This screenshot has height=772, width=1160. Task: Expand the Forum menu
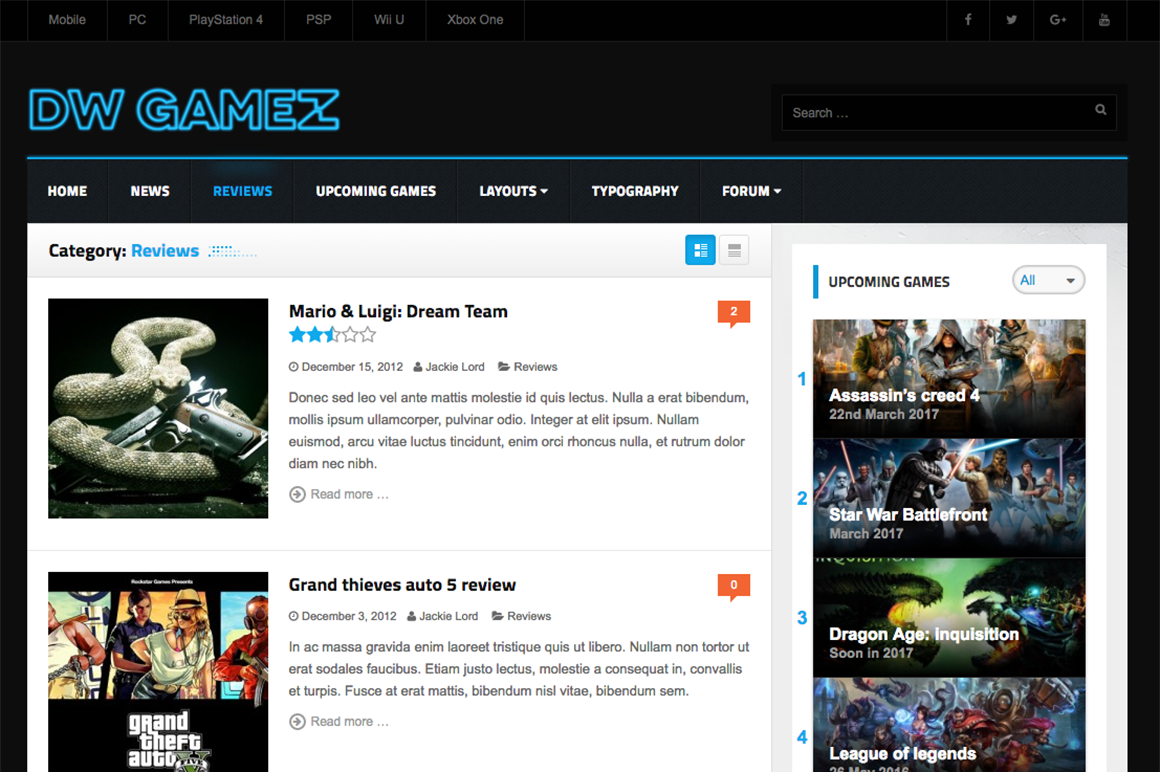pyautogui.click(x=752, y=191)
